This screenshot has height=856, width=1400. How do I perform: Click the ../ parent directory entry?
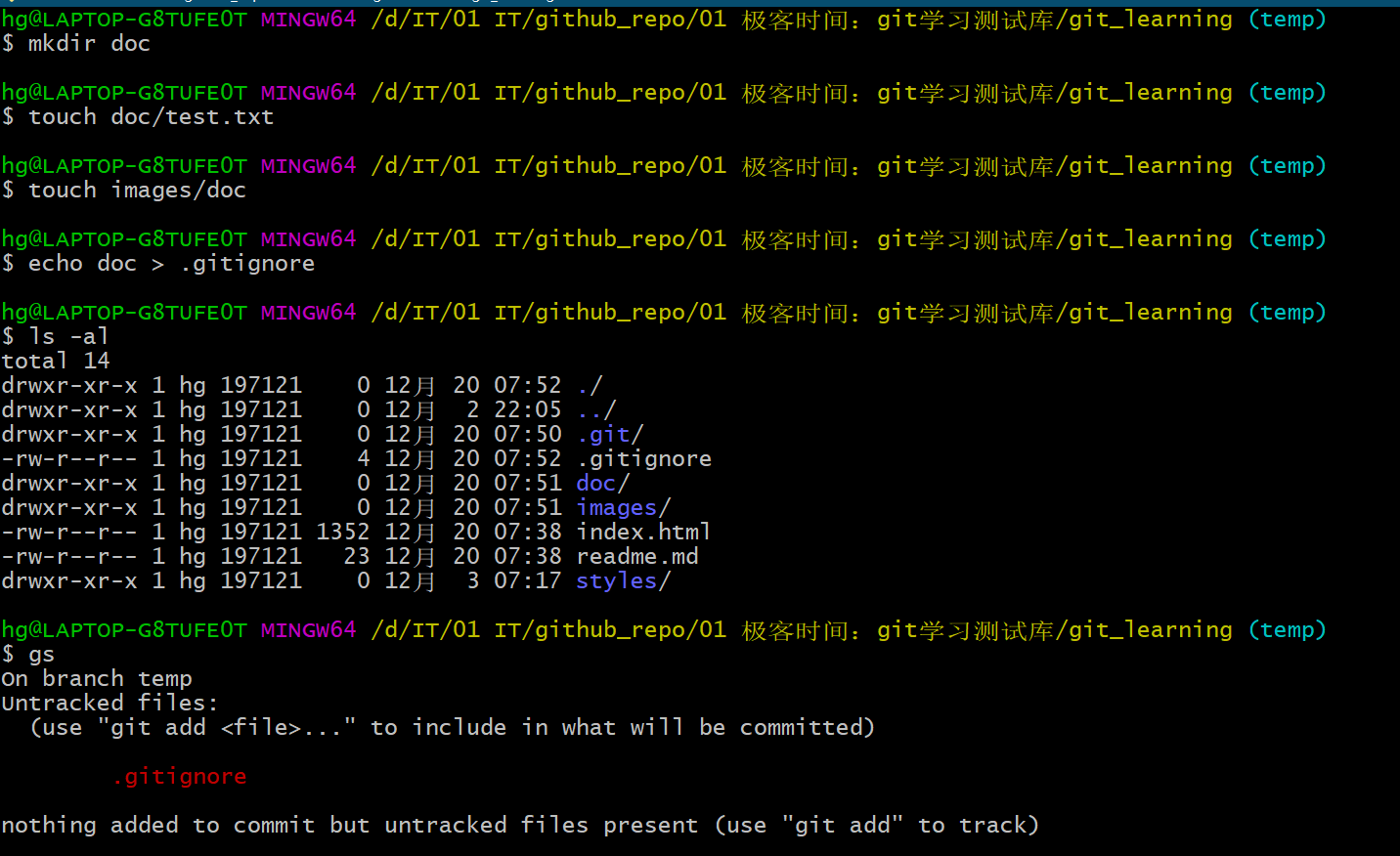[x=596, y=409]
